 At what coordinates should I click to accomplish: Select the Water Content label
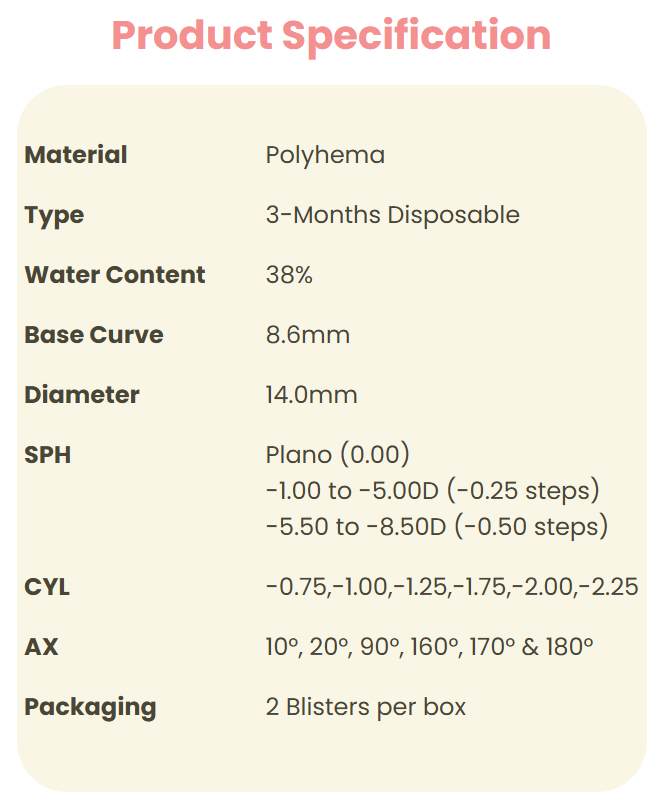[x=115, y=275]
